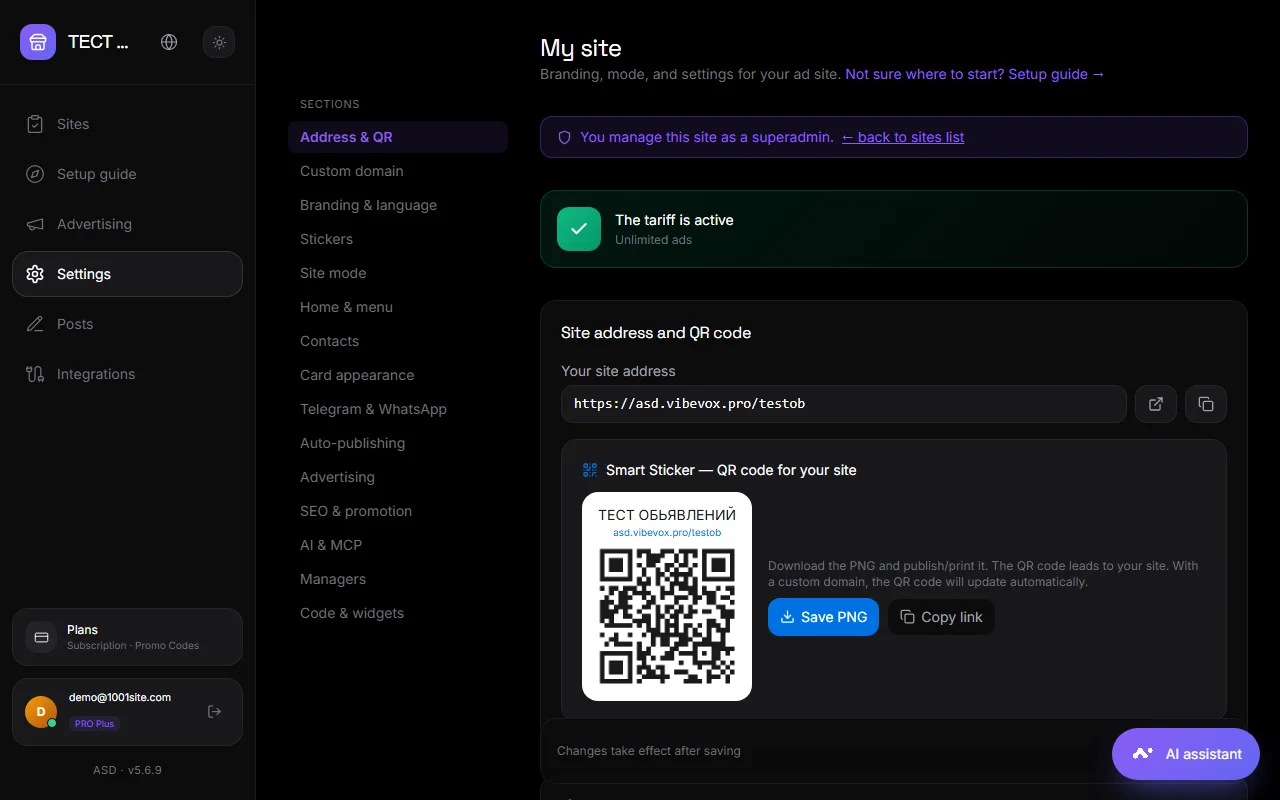Open the Auto-publishing section
Image resolution: width=1280 pixels, height=800 pixels.
coord(398,443)
